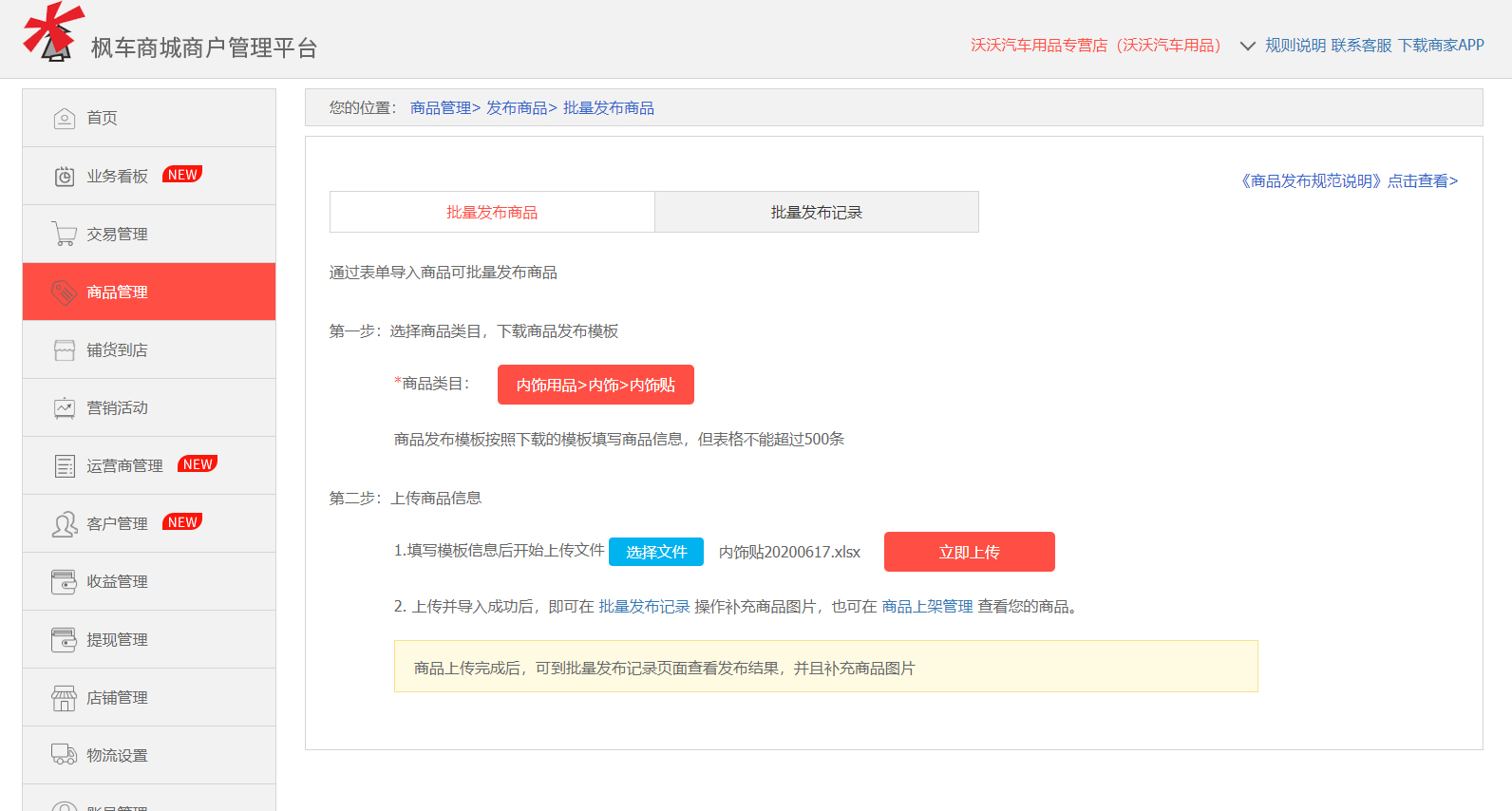Screen dimensions: 1512x811
Task: Click the 铺货到店 storefront icon
Action: pyautogui.click(x=64, y=350)
